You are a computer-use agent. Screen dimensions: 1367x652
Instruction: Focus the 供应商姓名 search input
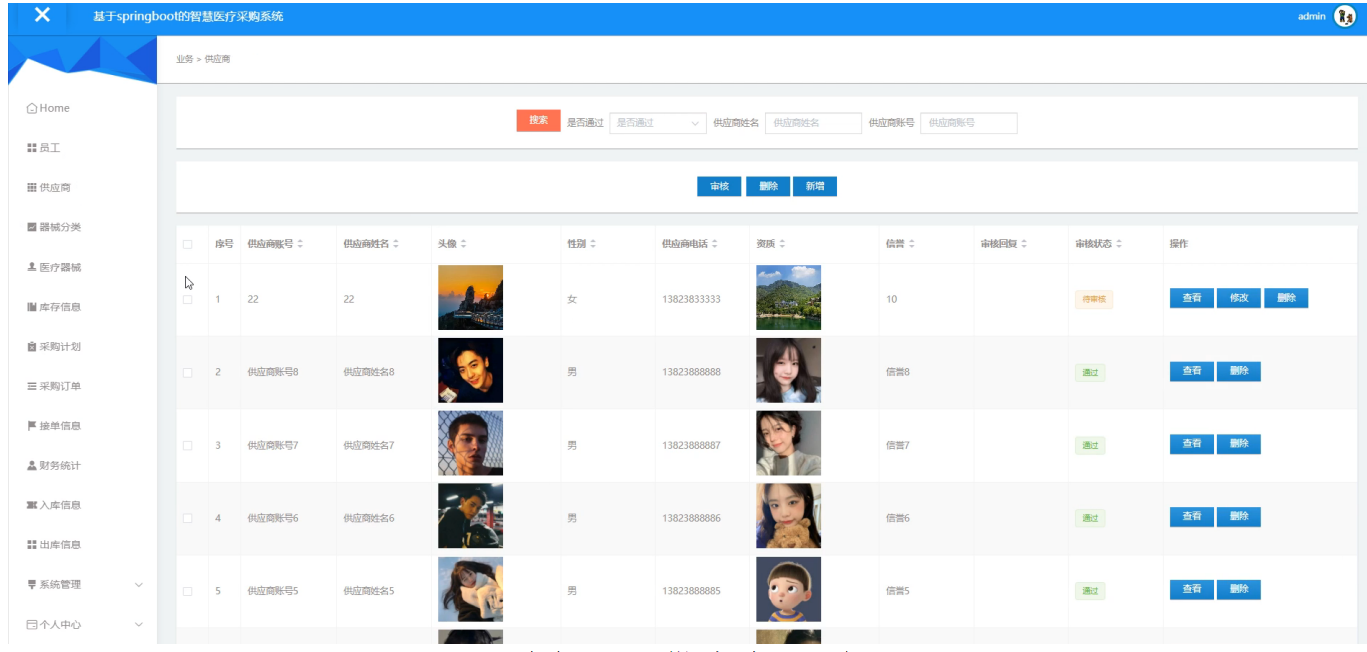pyautogui.click(x=813, y=123)
